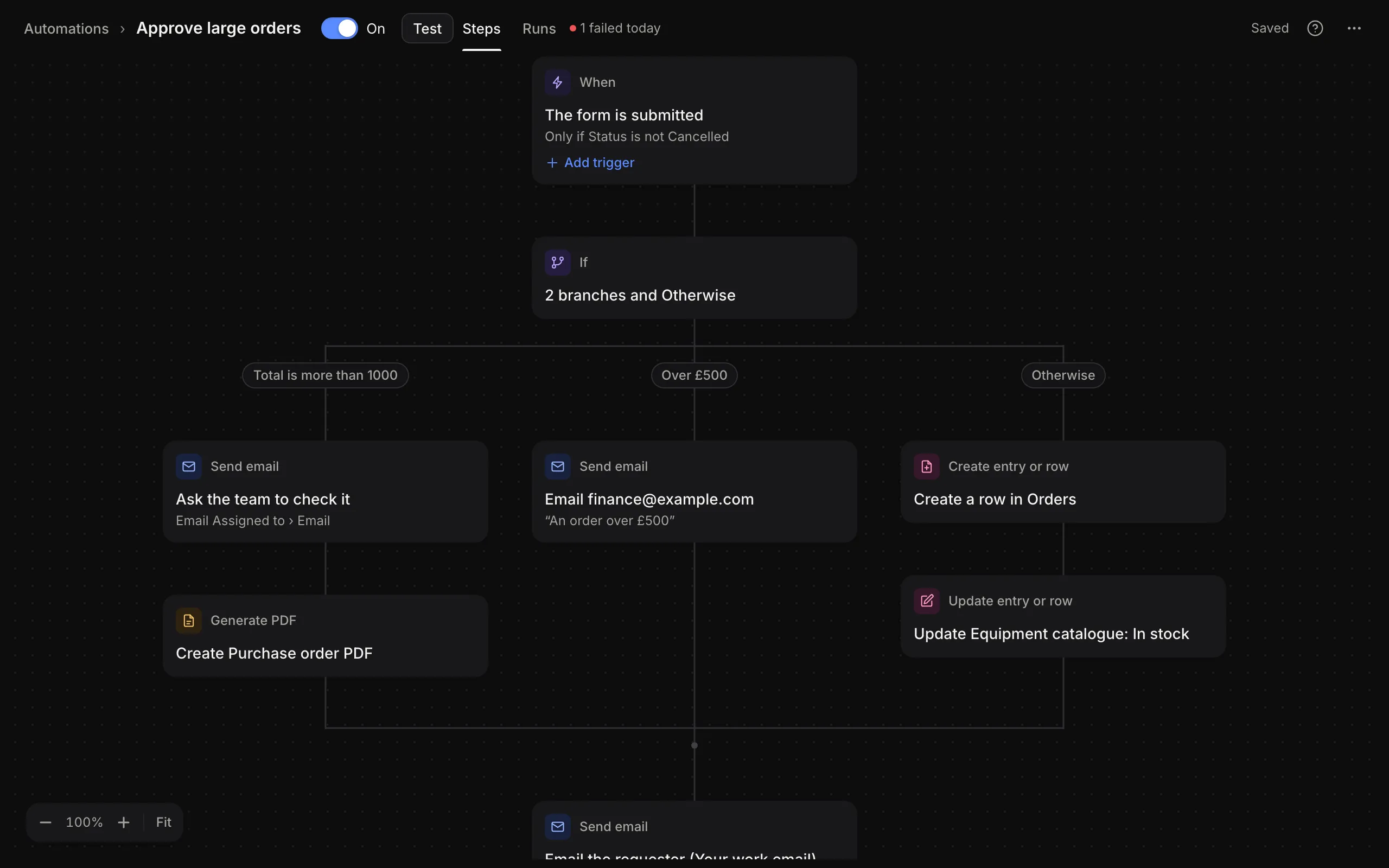
Task: Open the Runs tab
Action: coord(539,28)
